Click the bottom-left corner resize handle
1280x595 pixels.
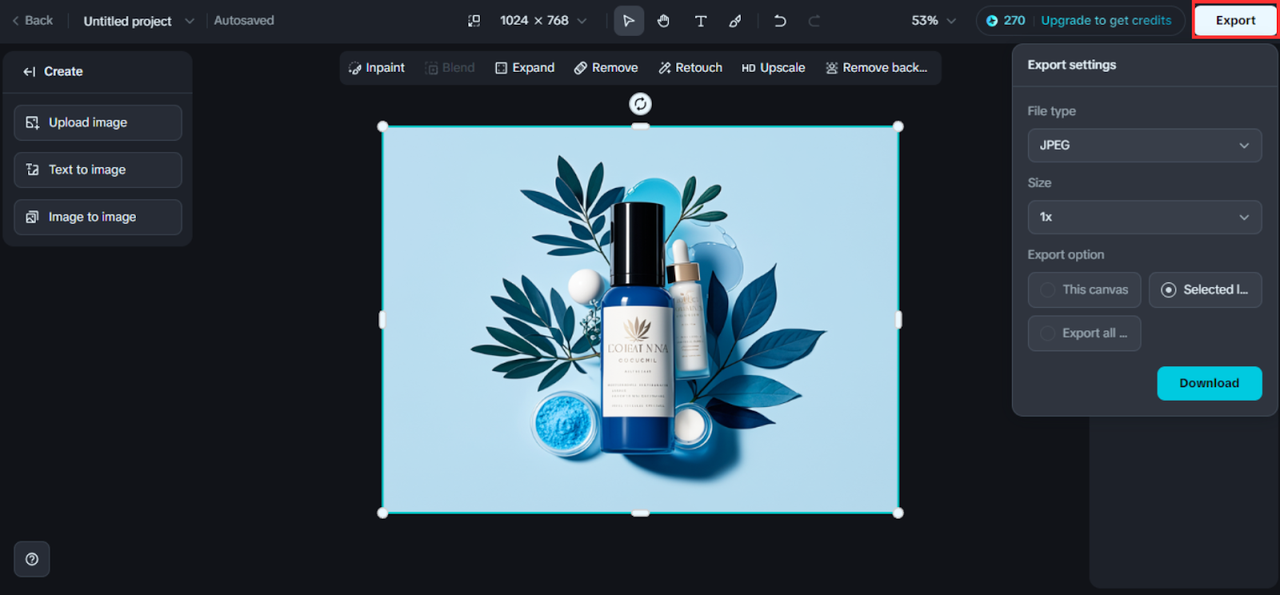point(382,513)
